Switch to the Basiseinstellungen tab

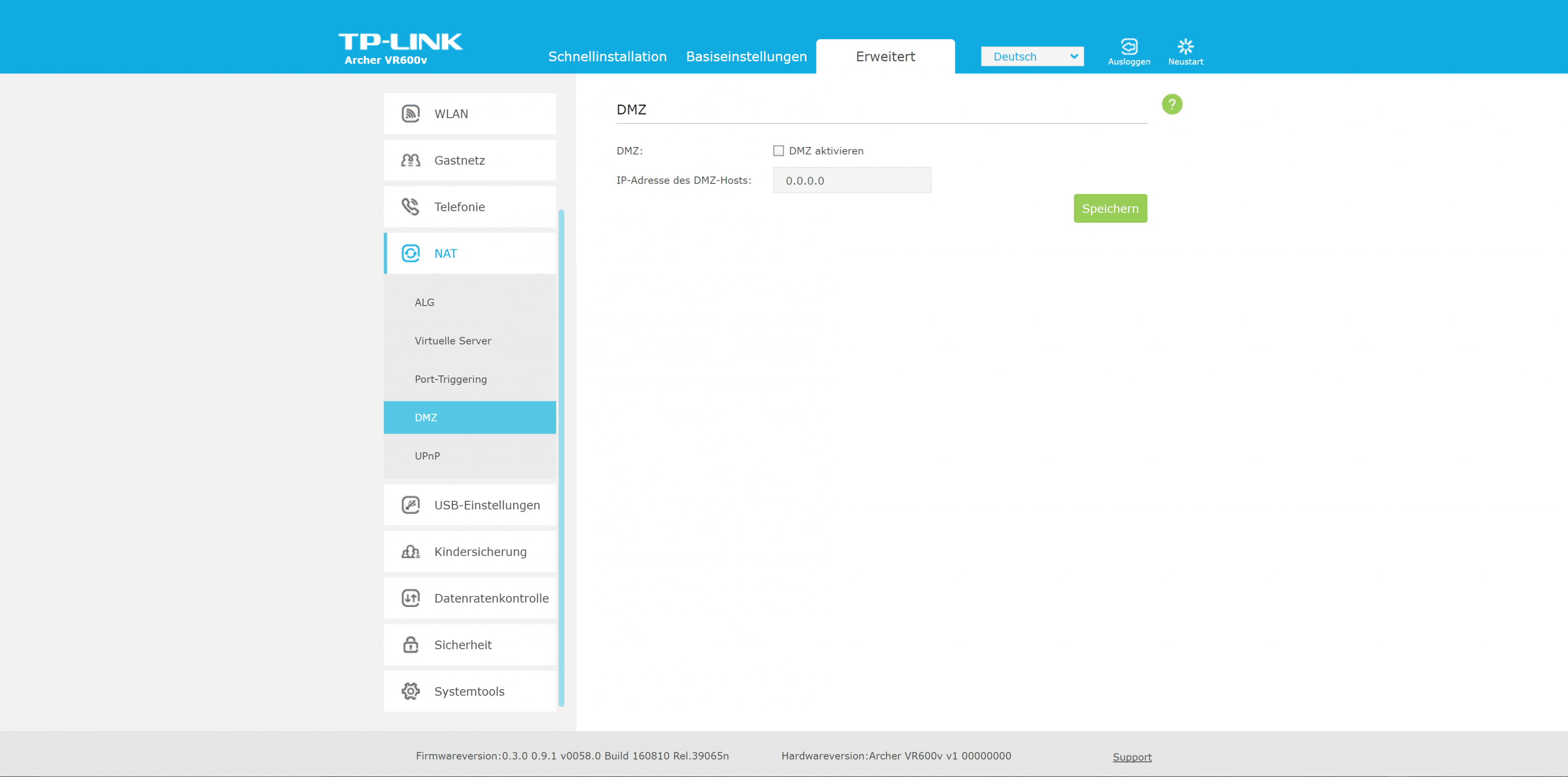pos(746,56)
